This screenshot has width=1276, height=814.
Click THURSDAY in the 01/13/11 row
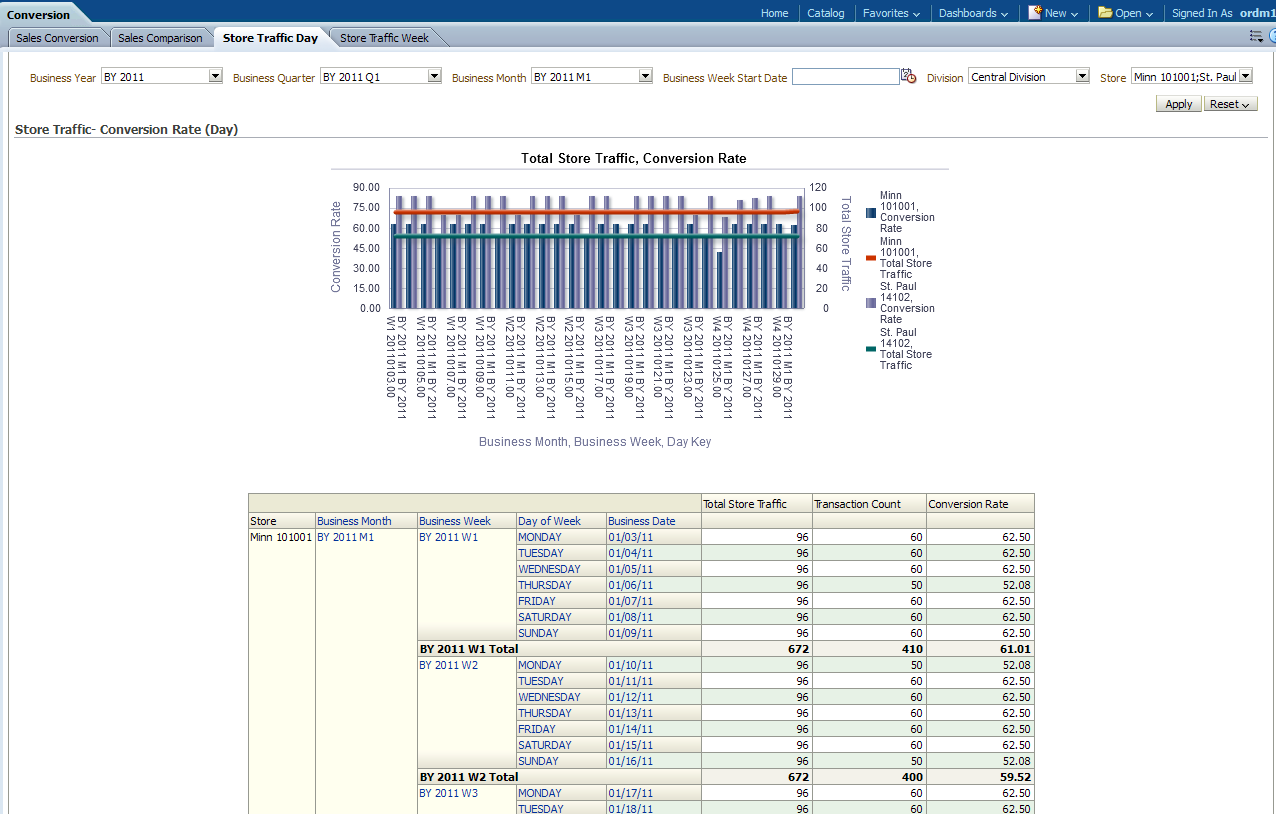(545, 713)
